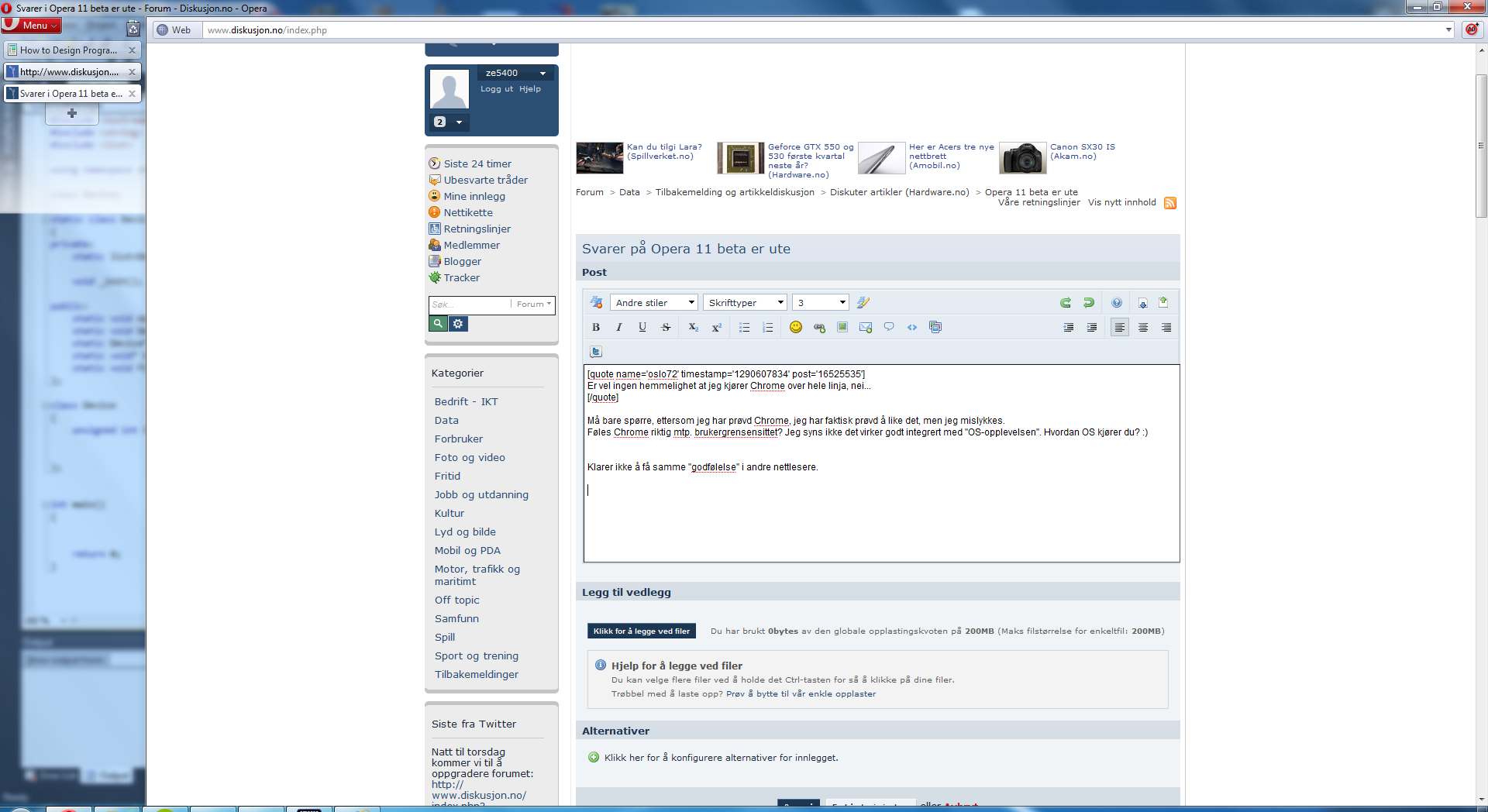Decrease indent of the paragraph
This screenshot has width=1488, height=812.
coord(1069,328)
